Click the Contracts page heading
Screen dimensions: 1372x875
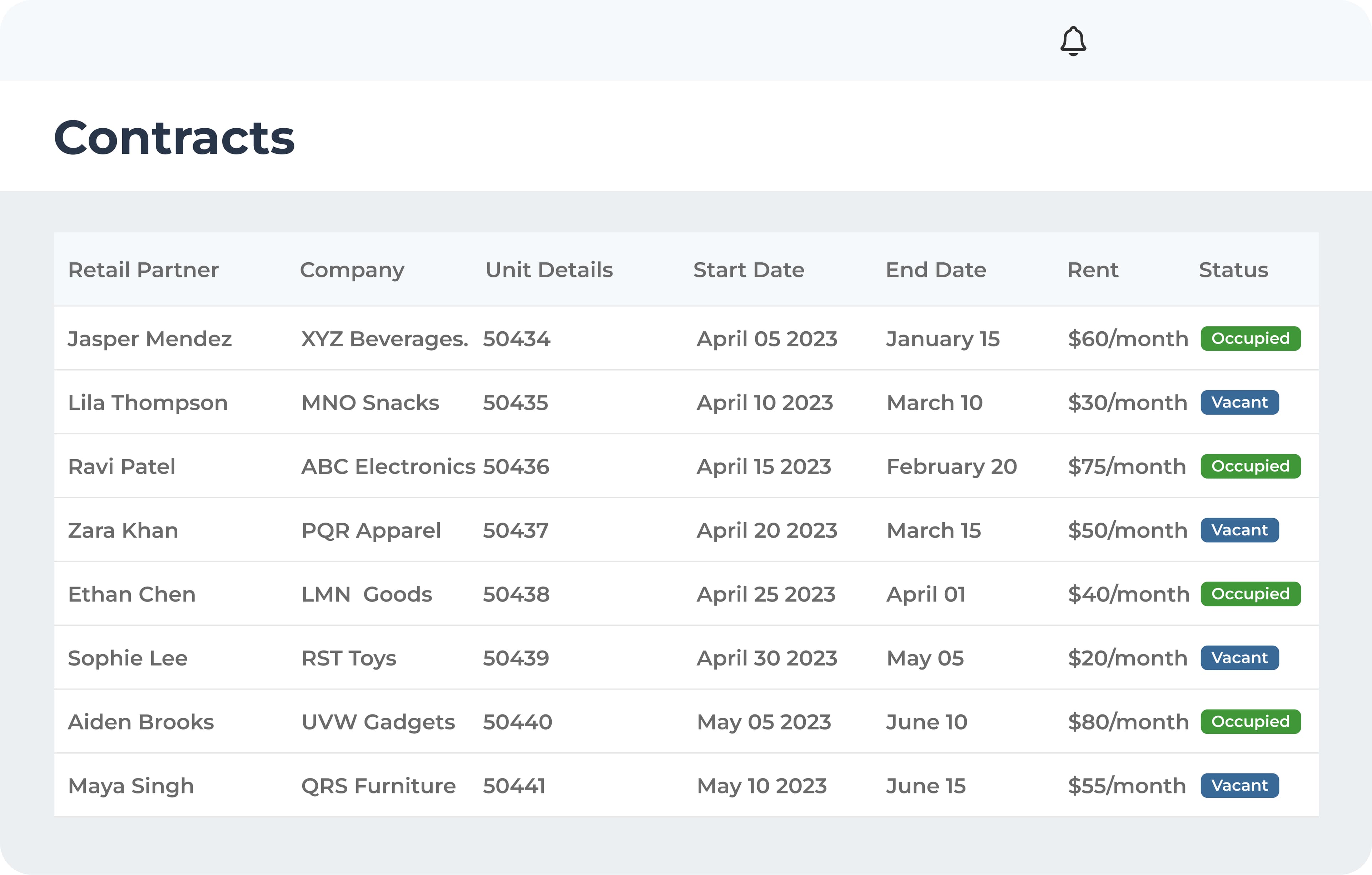pos(174,137)
